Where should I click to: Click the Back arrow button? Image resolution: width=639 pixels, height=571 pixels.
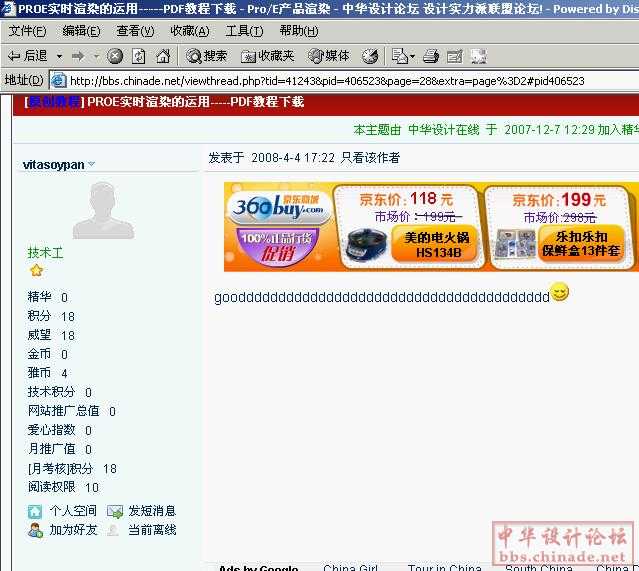(x=27, y=56)
